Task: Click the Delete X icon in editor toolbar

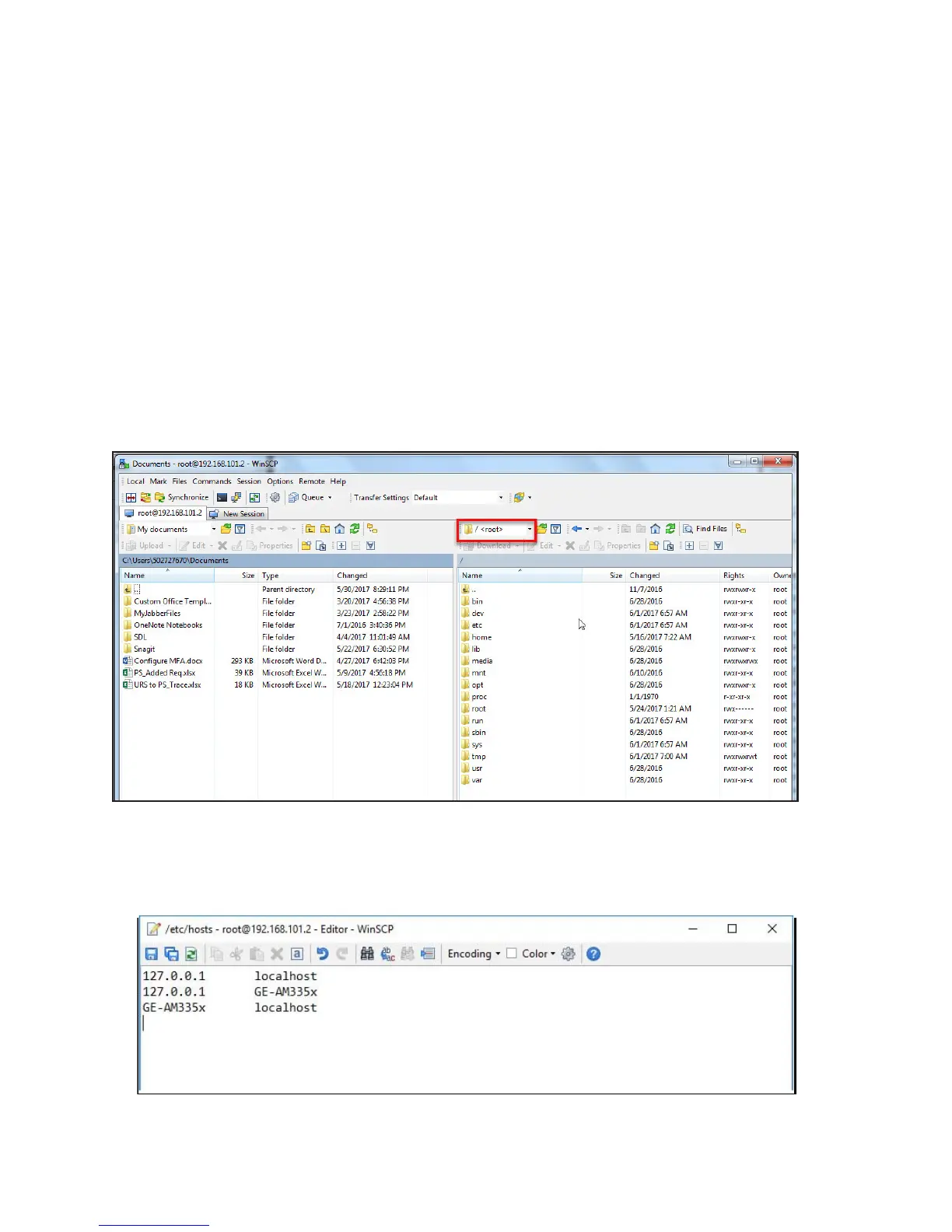Action: (x=276, y=954)
